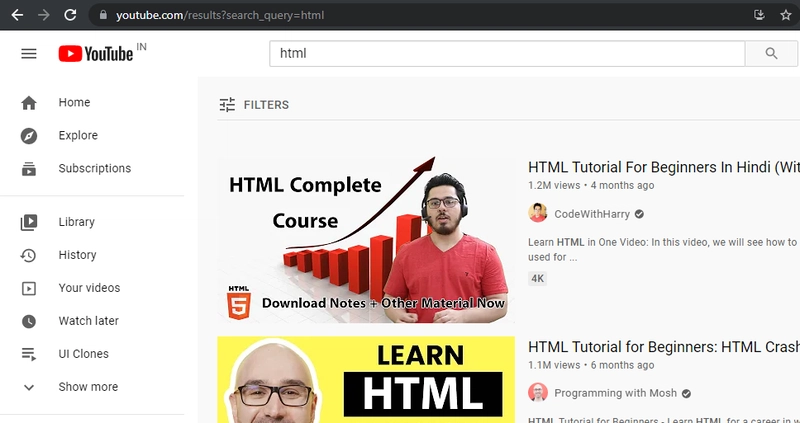The width and height of the screenshot is (800, 423).
Task: Click the Watch later clock icon
Action: [x=29, y=321]
